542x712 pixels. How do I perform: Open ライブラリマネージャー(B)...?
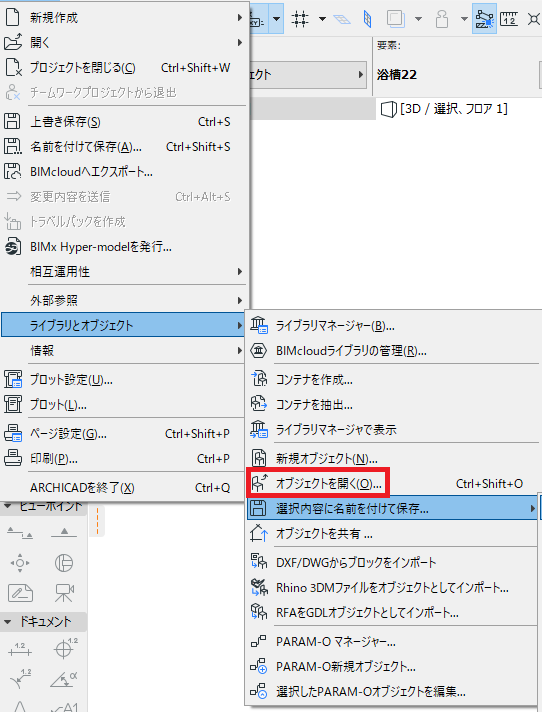pyautogui.click(x=393, y=326)
